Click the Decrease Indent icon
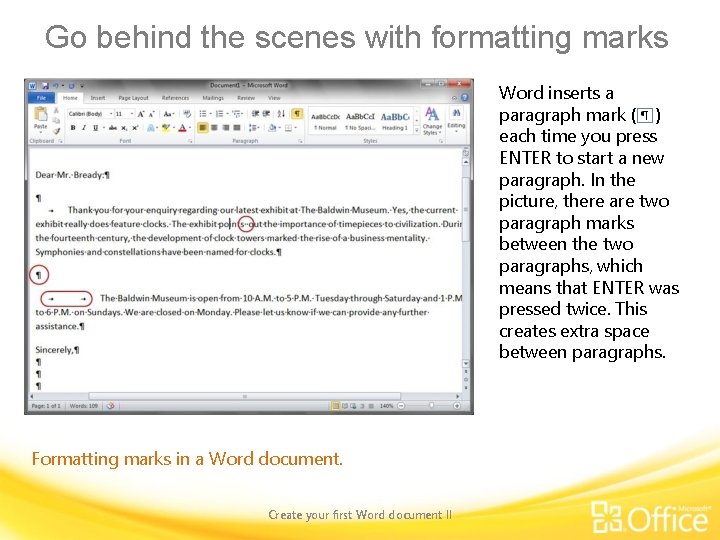Viewport: 720px width, 540px height. [x=256, y=114]
